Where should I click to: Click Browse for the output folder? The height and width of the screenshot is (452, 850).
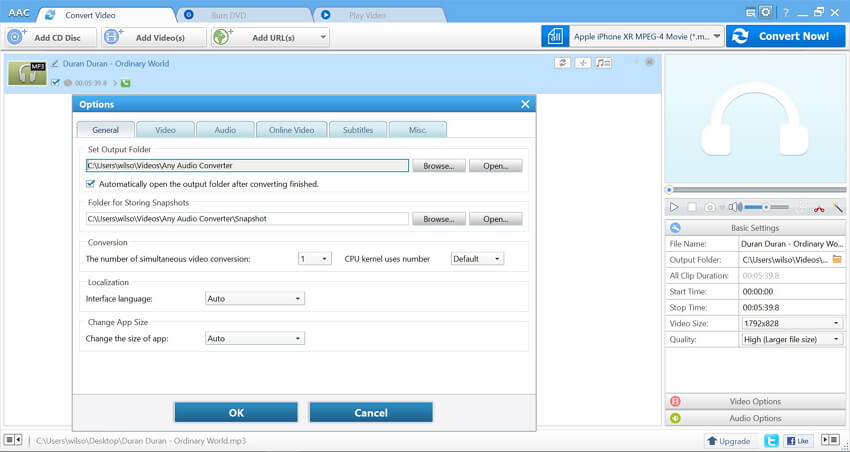coord(438,166)
